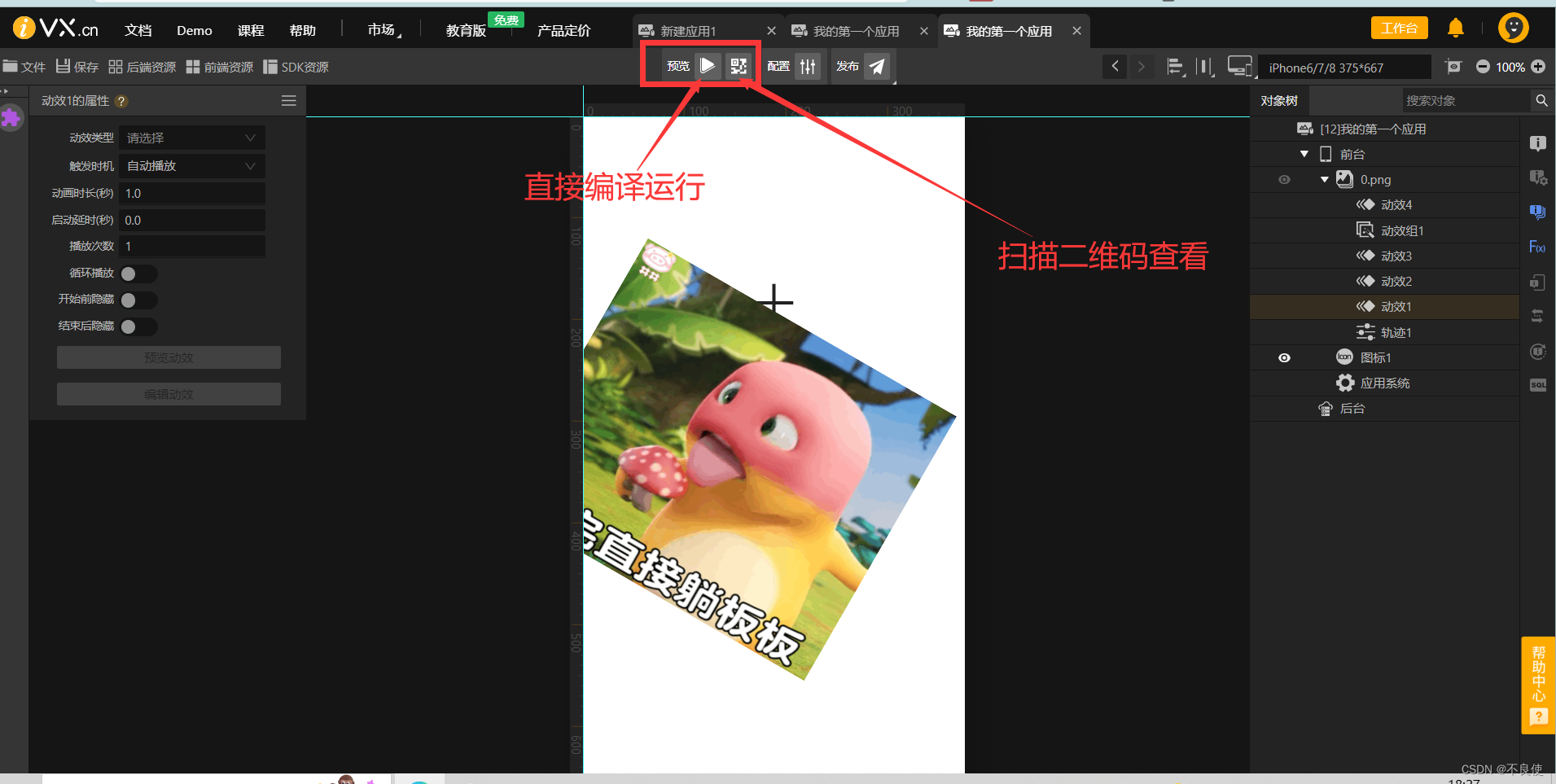The width and height of the screenshot is (1556, 784).
Task: Open the properties panel hamburger menu
Action: pos(288,101)
